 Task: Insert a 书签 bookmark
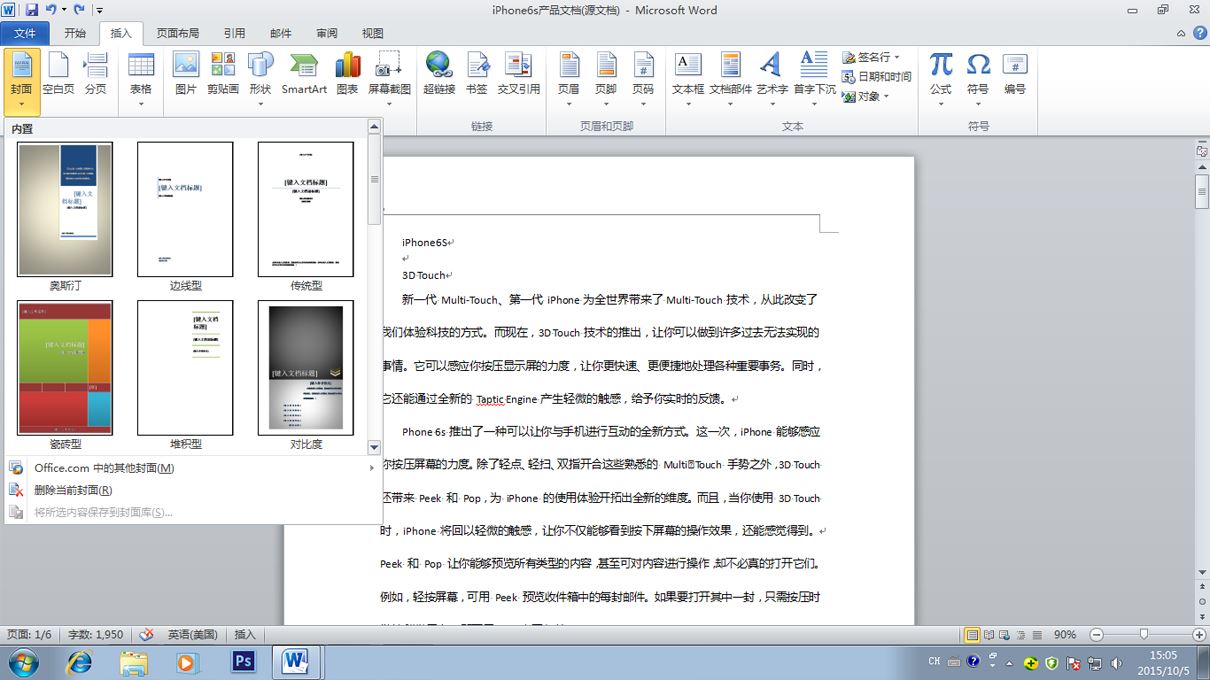(477, 75)
